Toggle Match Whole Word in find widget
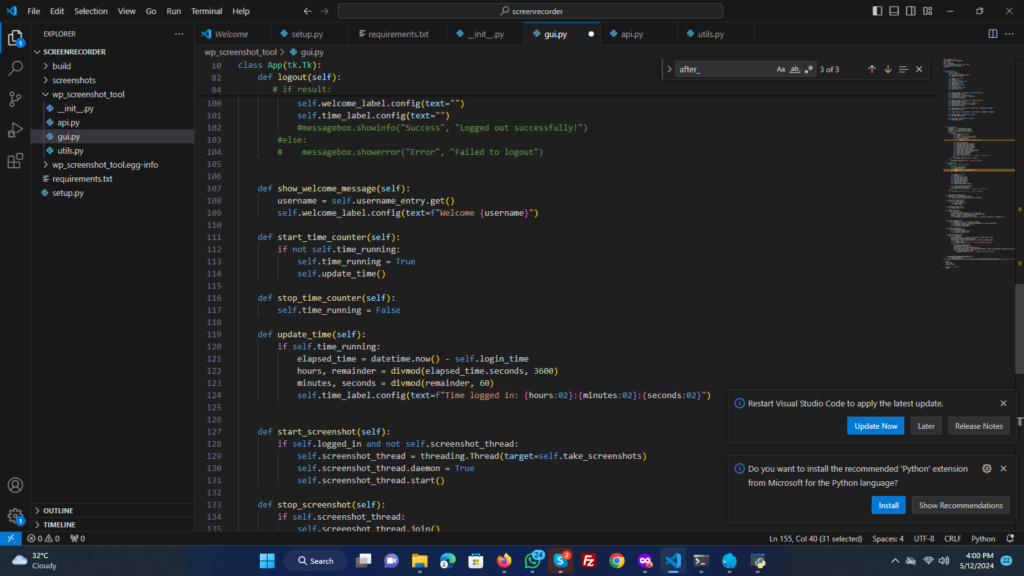The width and height of the screenshot is (1024, 576). point(795,69)
